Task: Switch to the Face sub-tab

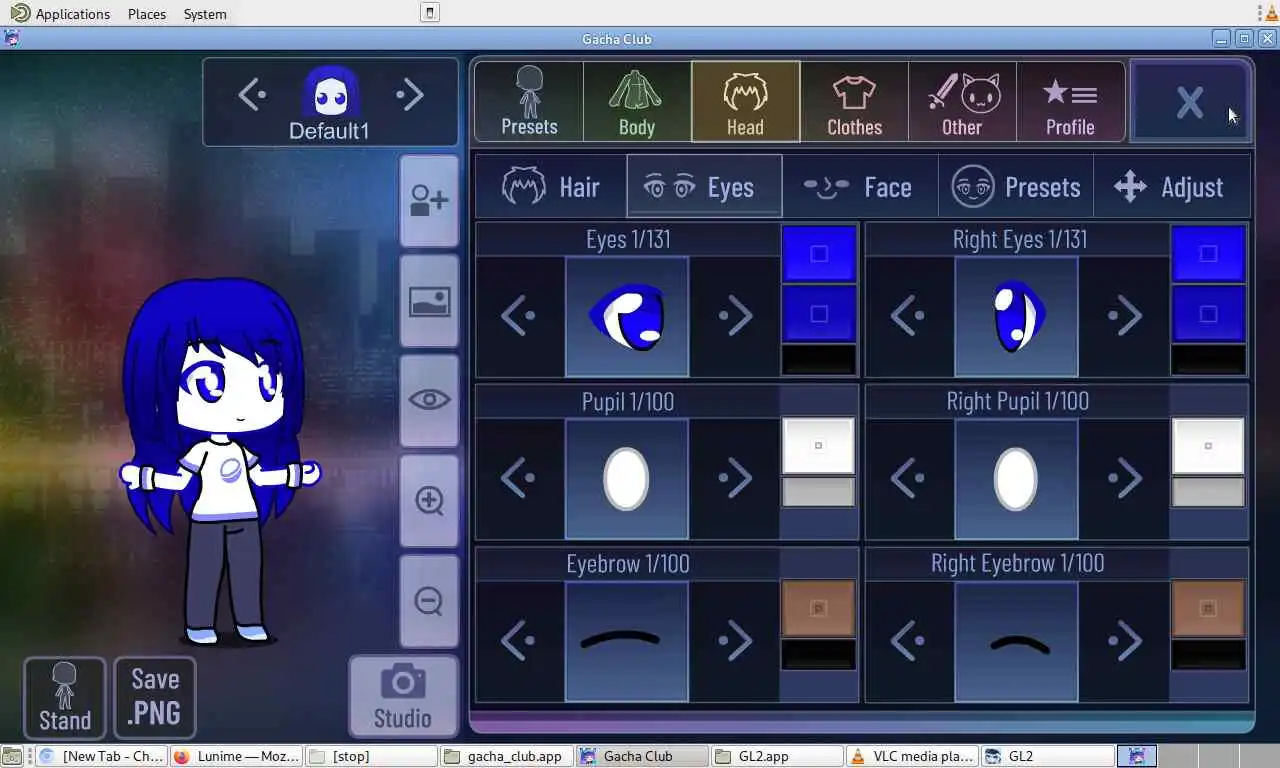Action: click(860, 187)
